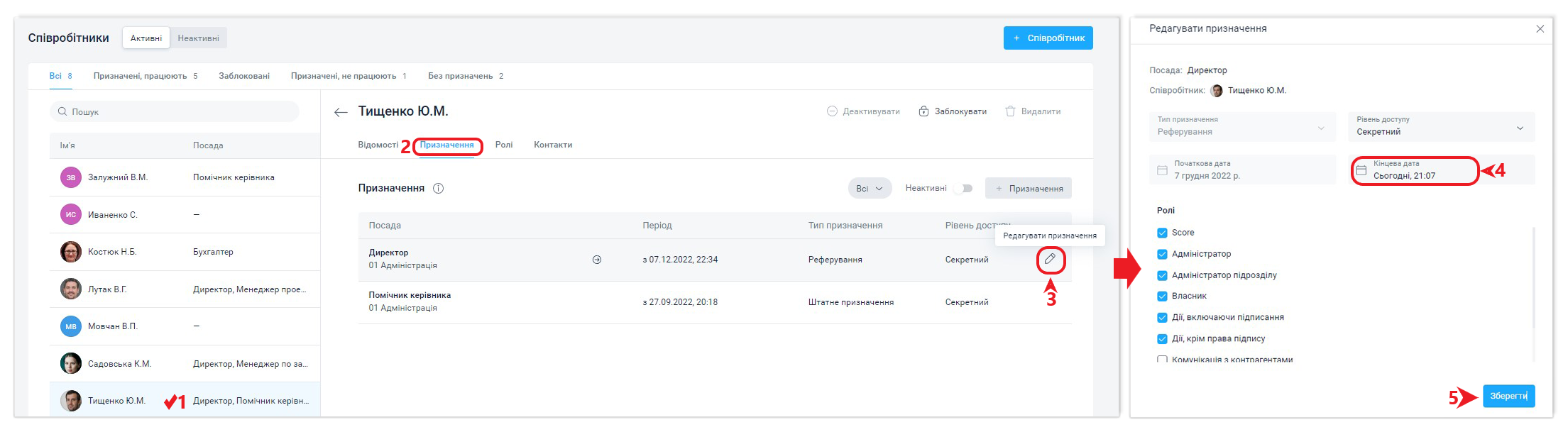Click the Видалити trash icon
Screen dimensions: 1568x432
click(1010, 111)
